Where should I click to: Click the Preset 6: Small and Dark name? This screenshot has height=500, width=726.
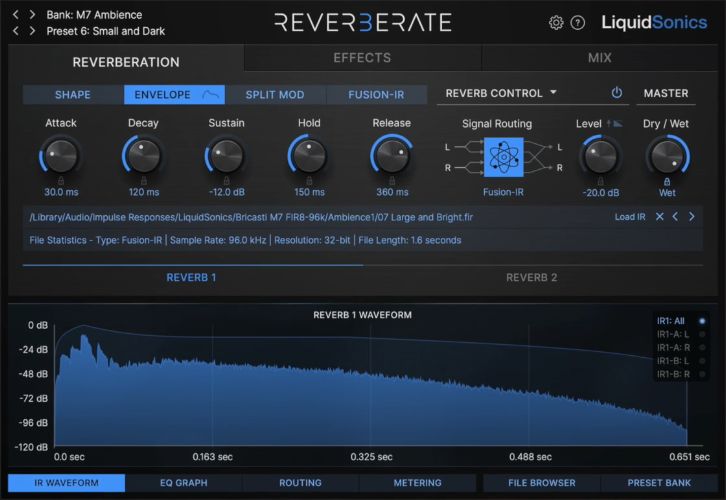coord(106,31)
